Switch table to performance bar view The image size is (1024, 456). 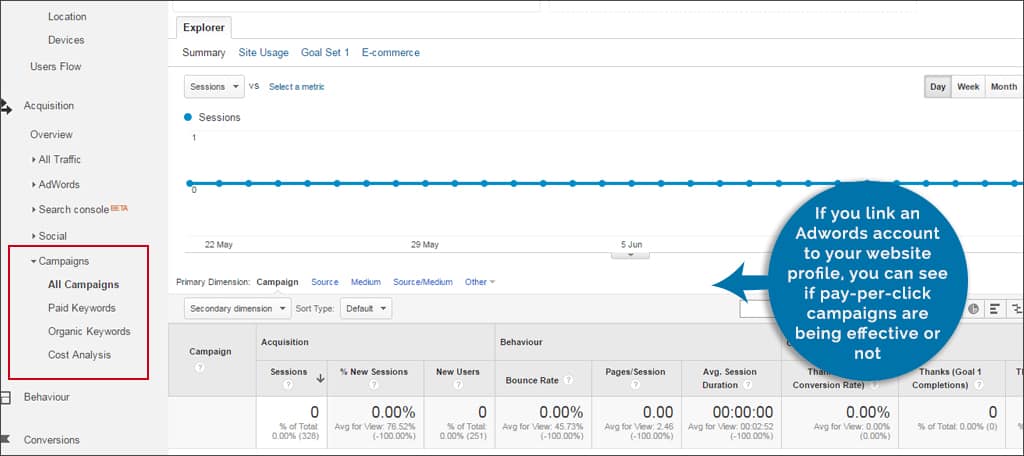(995, 309)
